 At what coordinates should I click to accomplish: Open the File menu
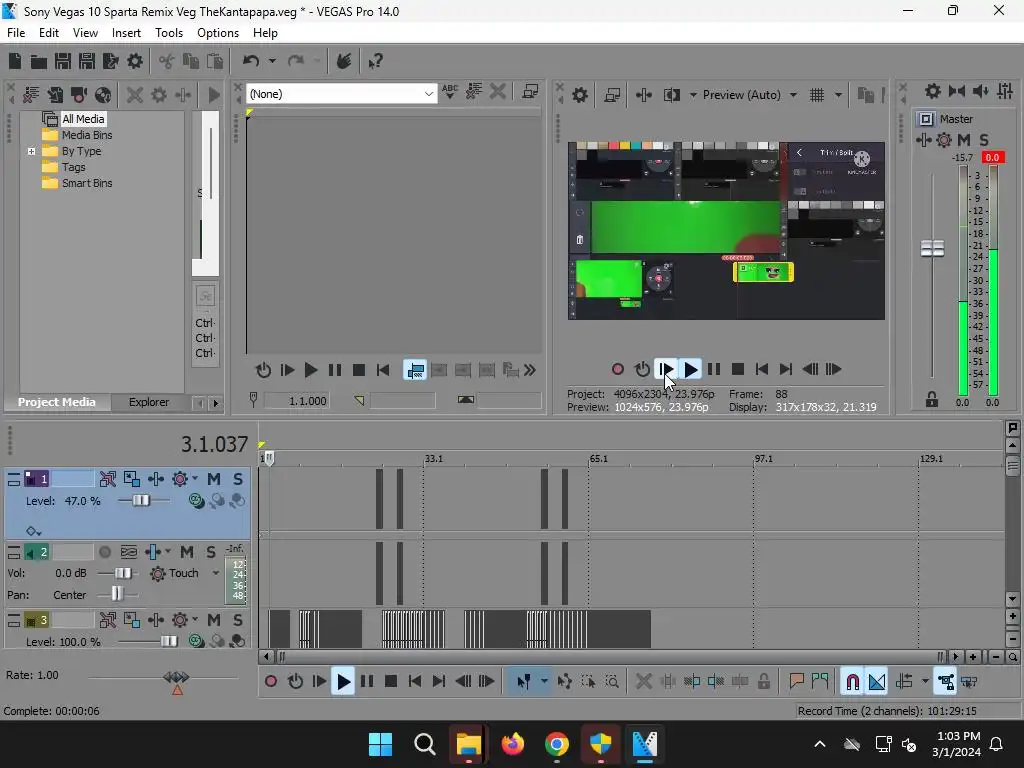[16, 33]
